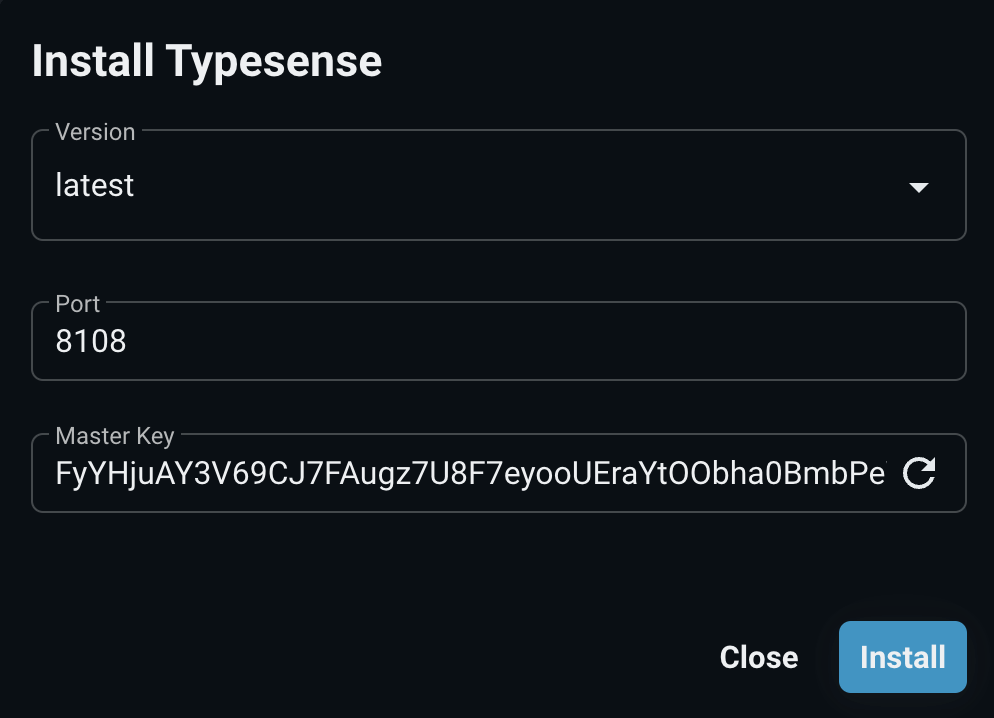Focus the Port input field
The image size is (994, 718).
pos(498,342)
